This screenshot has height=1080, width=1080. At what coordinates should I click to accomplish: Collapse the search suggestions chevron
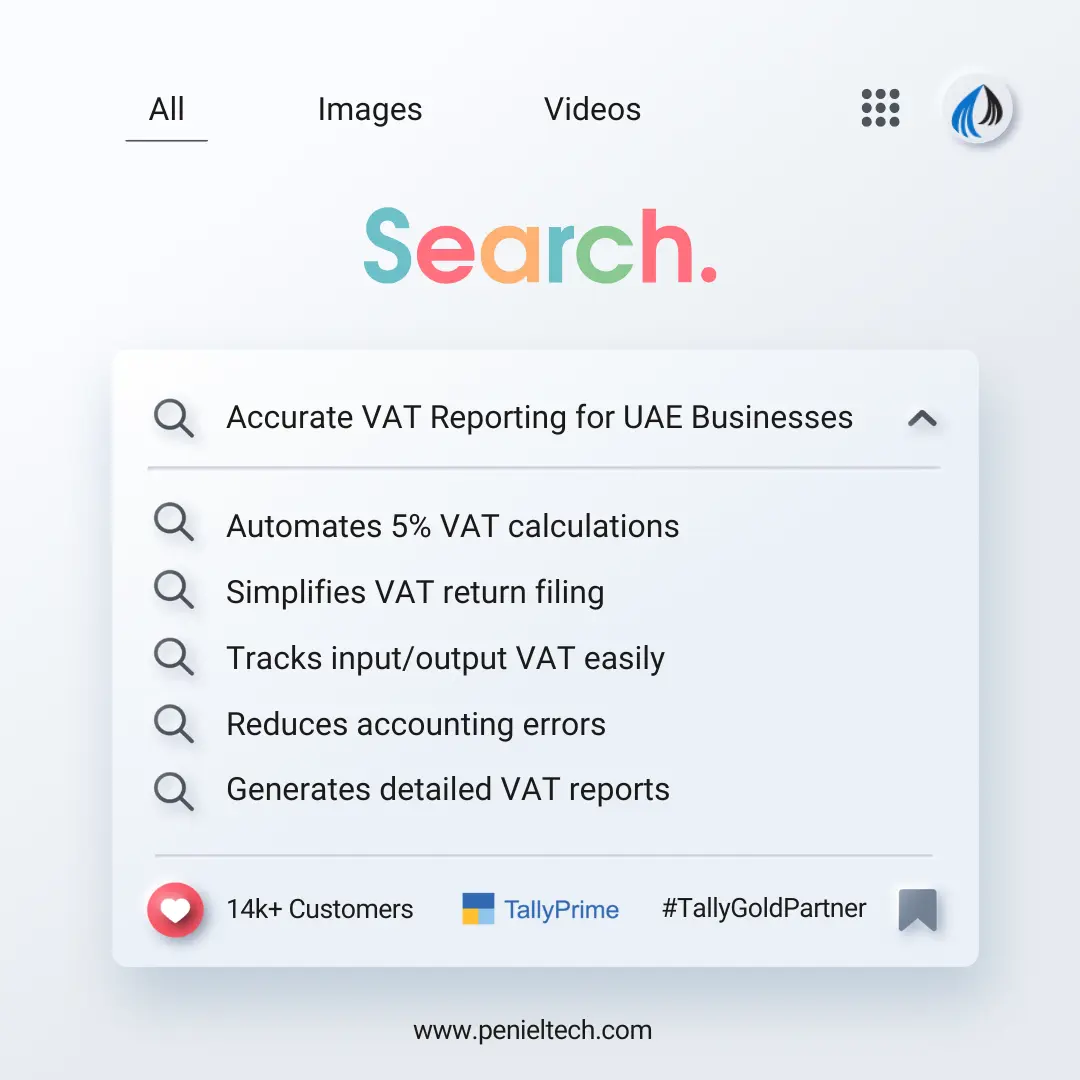[922, 419]
